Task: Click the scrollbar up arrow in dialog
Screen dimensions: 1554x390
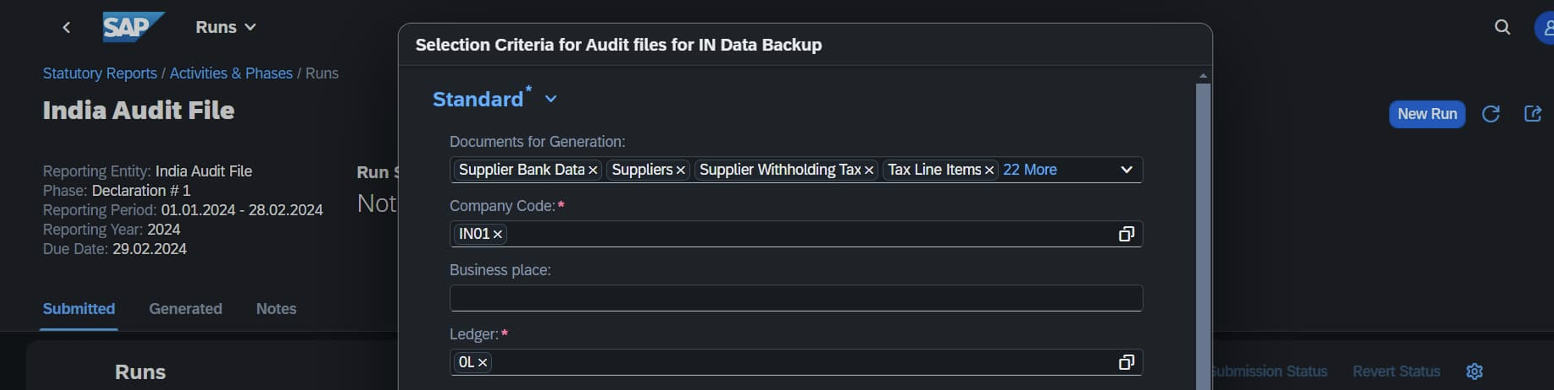Action: click(x=1203, y=76)
